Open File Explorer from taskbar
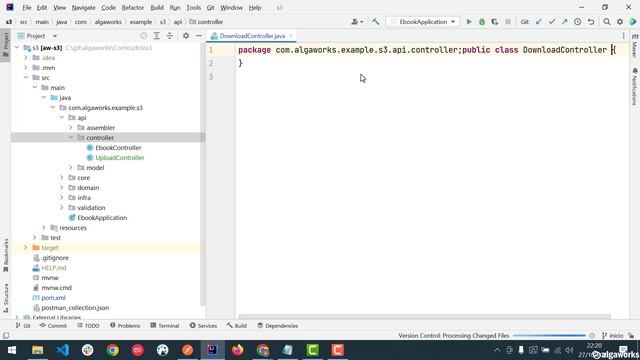This screenshot has height=360, width=640. point(38,350)
